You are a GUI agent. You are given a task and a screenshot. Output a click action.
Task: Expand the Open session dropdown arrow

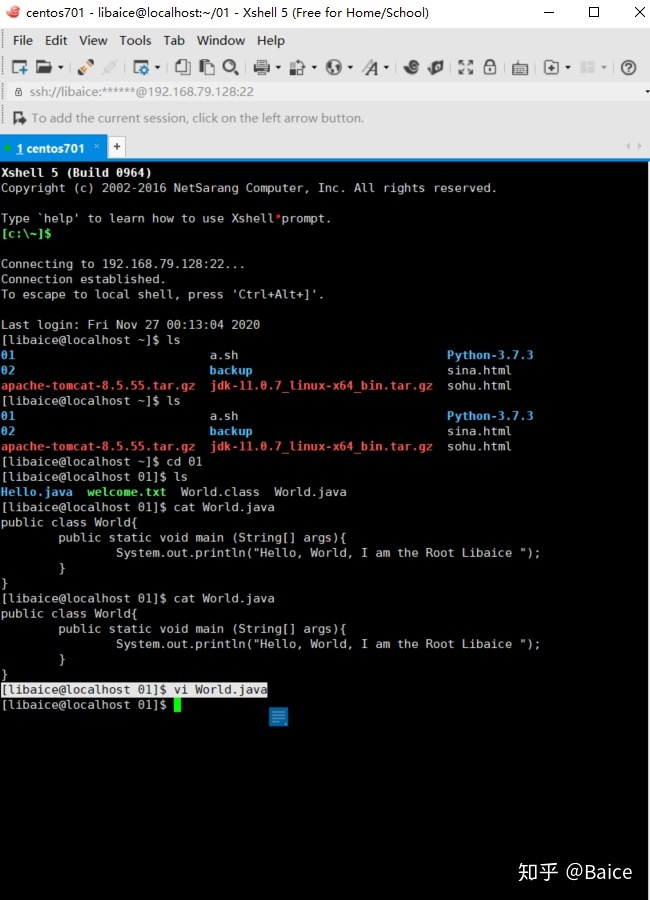tap(60, 68)
